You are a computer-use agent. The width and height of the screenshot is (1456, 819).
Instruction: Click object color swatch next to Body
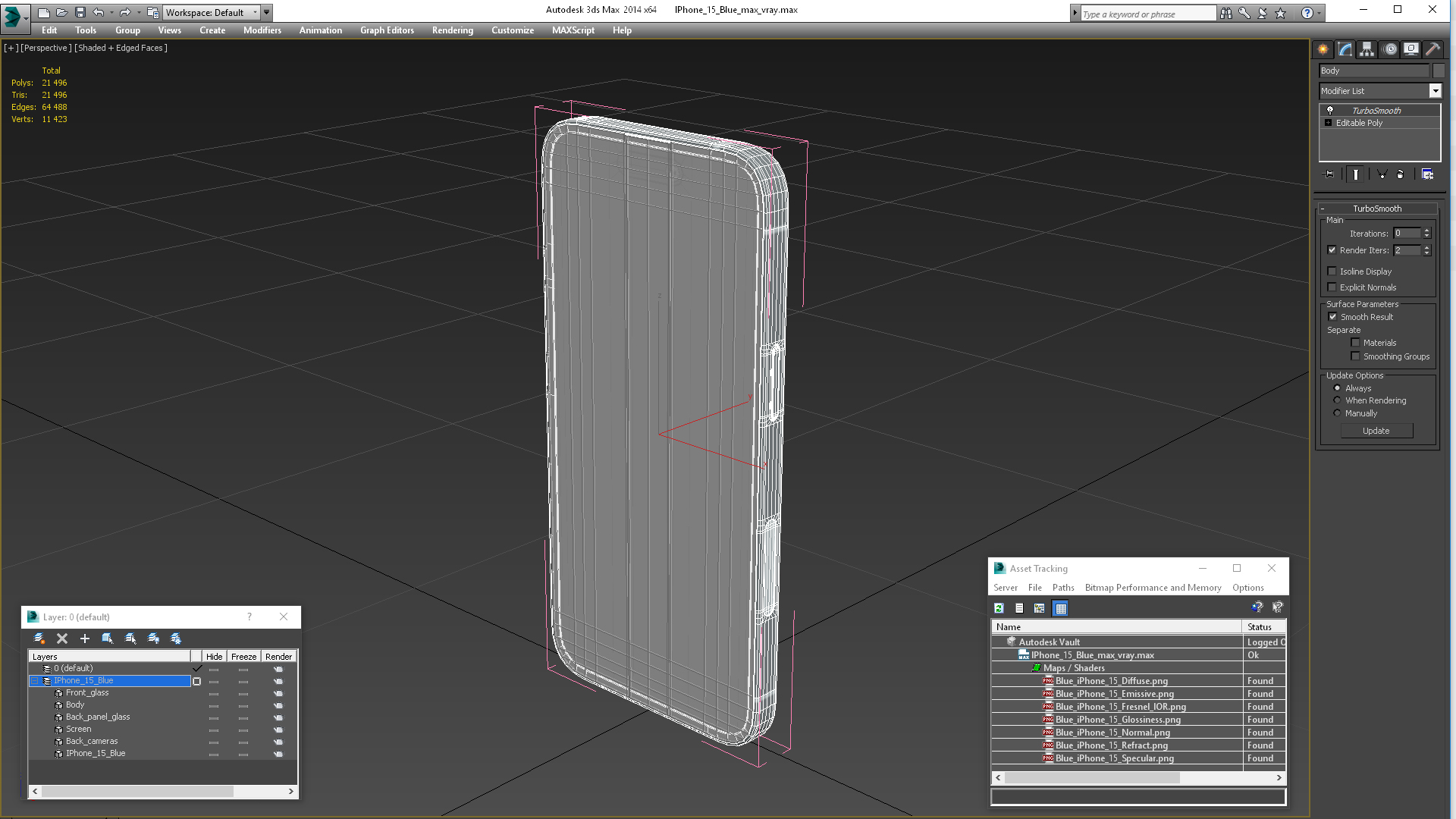[x=1439, y=71]
